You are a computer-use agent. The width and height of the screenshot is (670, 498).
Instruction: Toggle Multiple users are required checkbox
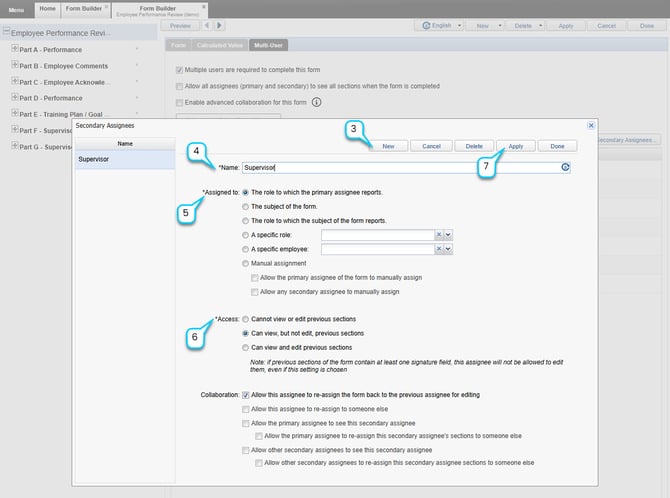click(x=179, y=70)
